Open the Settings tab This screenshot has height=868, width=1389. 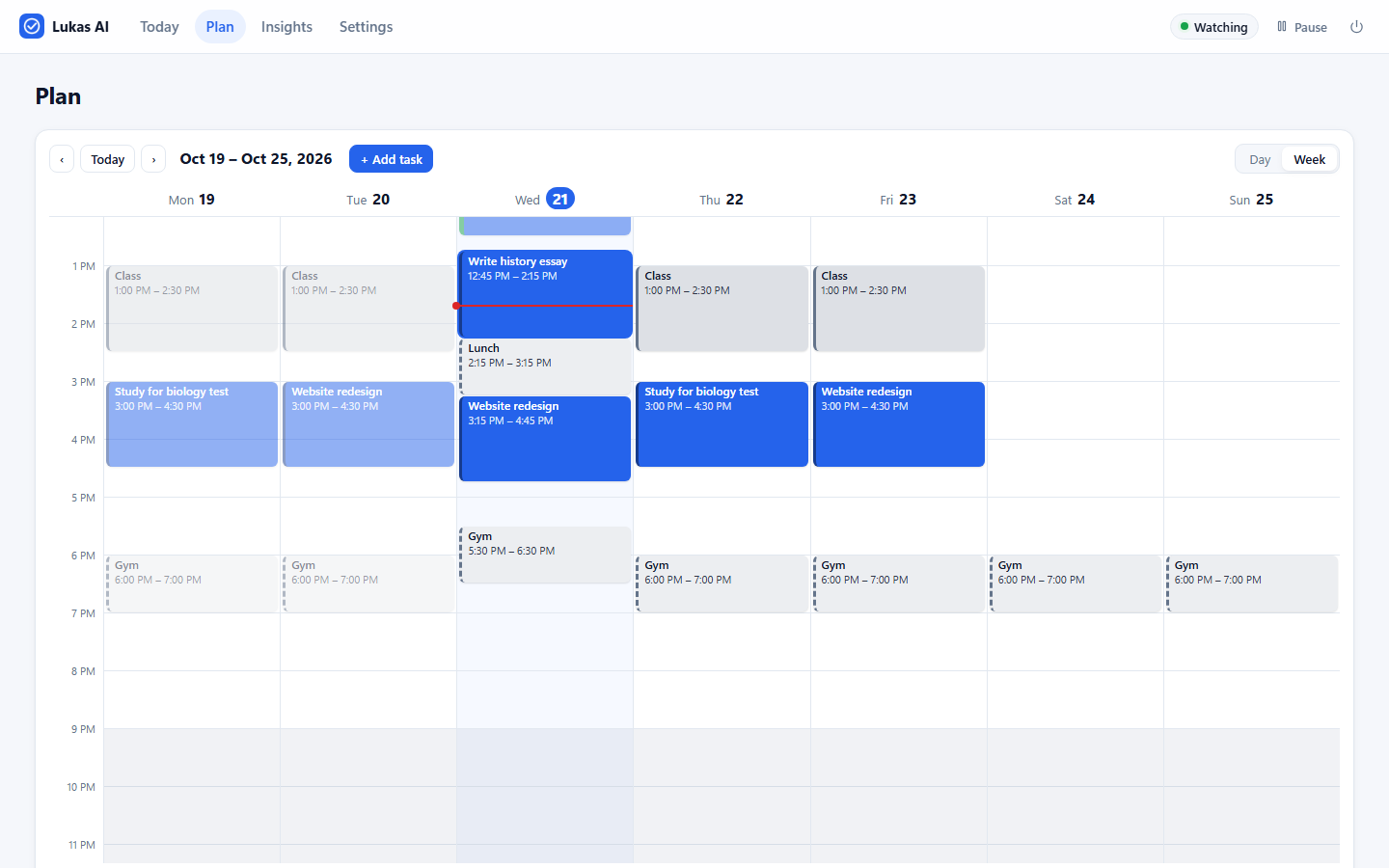(366, 27)
